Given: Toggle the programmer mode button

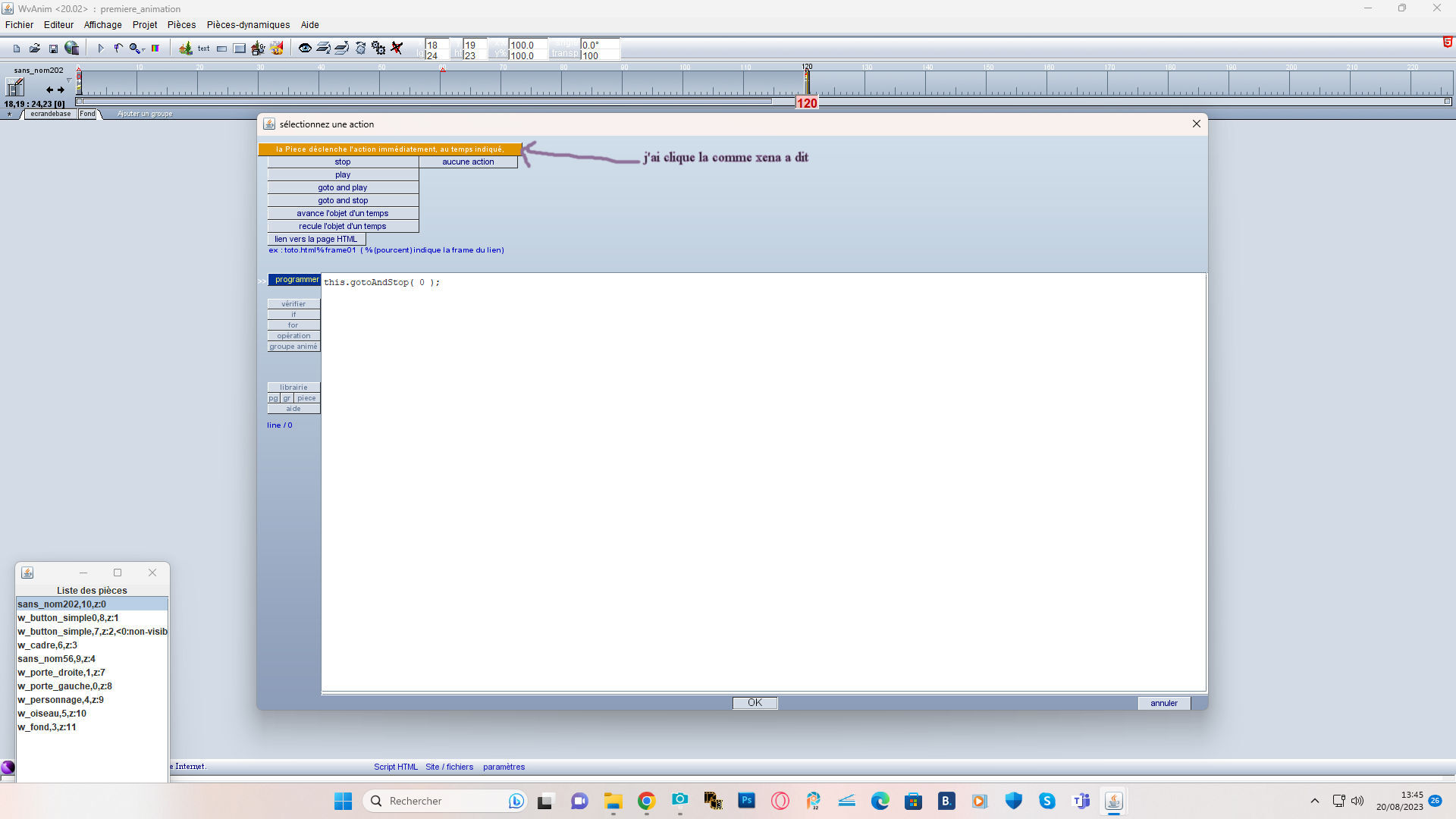Looking at the screenshot, I should tap(296, 280).
